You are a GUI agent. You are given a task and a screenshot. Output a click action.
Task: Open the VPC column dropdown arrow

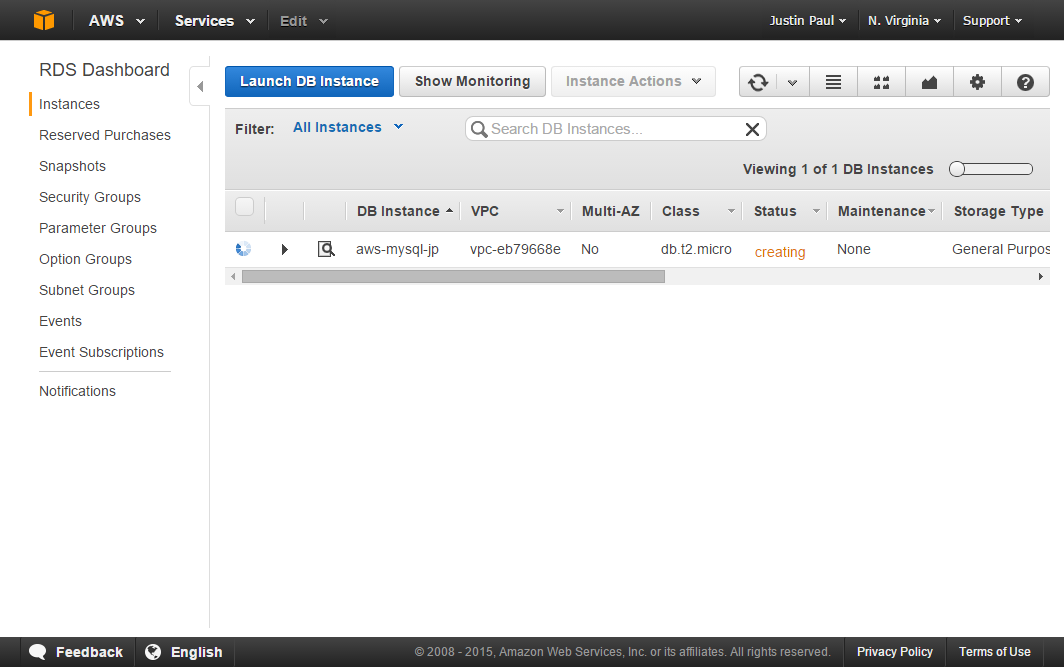click(560, 211)
